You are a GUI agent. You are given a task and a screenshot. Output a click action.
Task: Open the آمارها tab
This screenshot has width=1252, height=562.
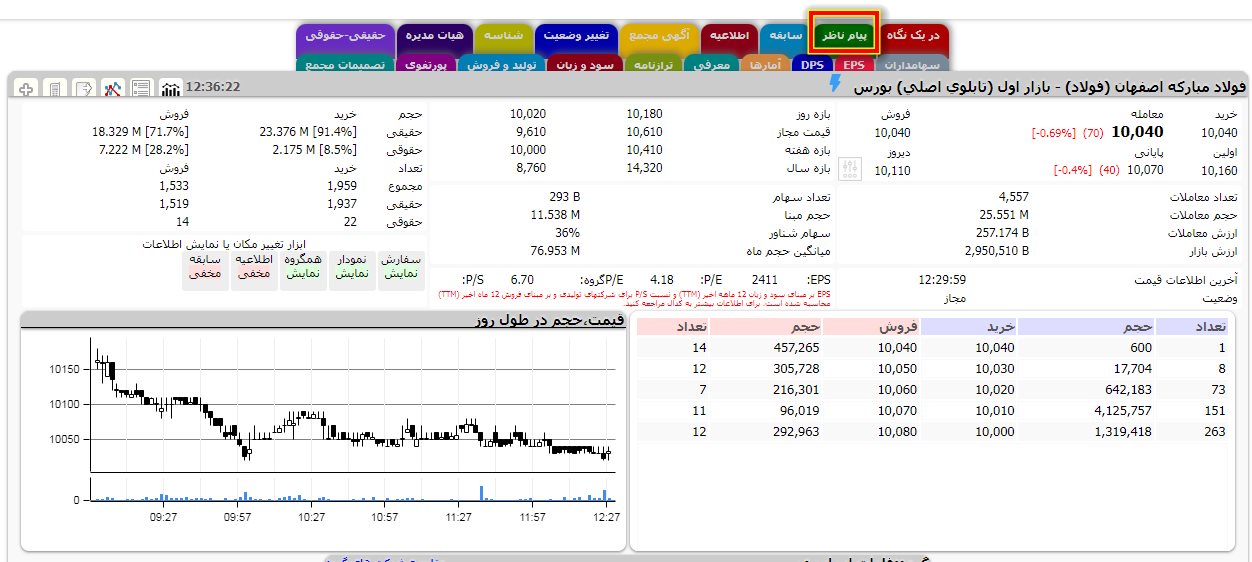[x=765, y=65]
